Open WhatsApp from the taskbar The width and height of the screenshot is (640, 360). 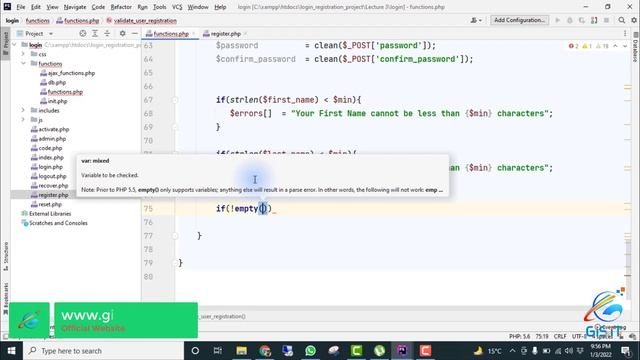click(310, 351)
